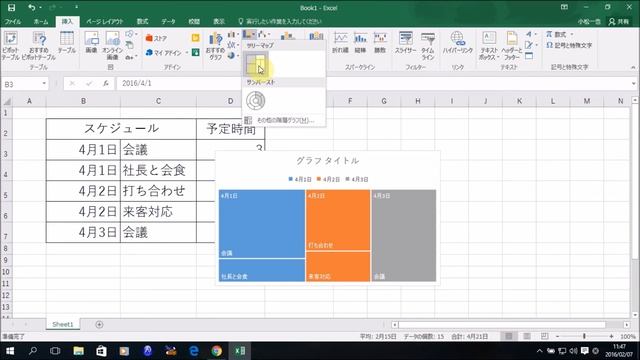The width and height of the screenshot is (640, 360).
Task: Click the yellow Bing Maps add-in icon
Action: [x=196, y=38]
